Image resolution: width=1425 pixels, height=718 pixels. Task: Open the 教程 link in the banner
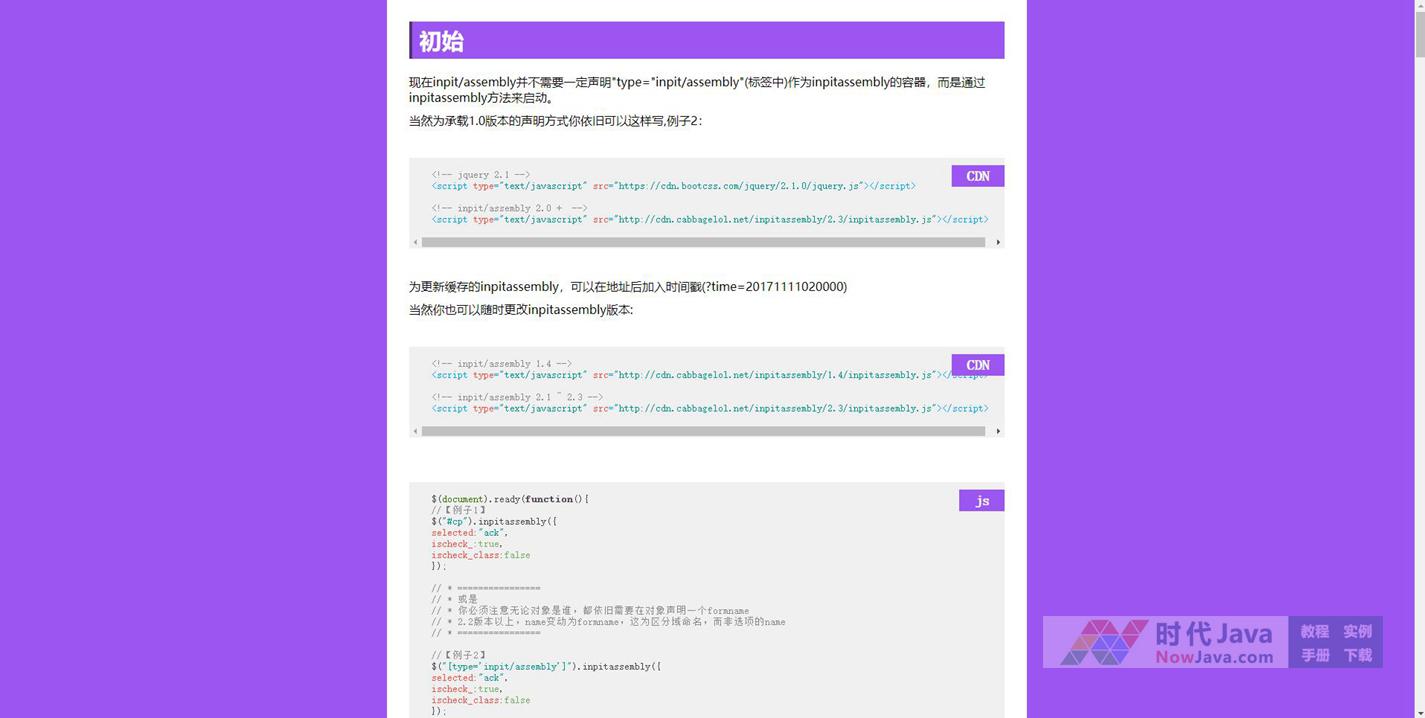[1314, 631]
